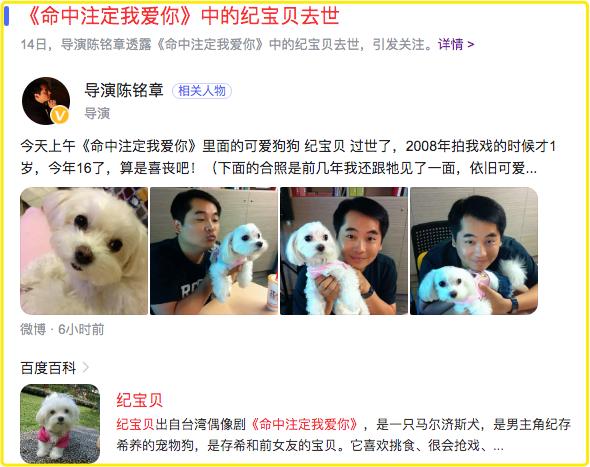The image size is (590, 467).
Task: Open the 《命中注定我爱你》 link in description
Action: coord(304,424)
